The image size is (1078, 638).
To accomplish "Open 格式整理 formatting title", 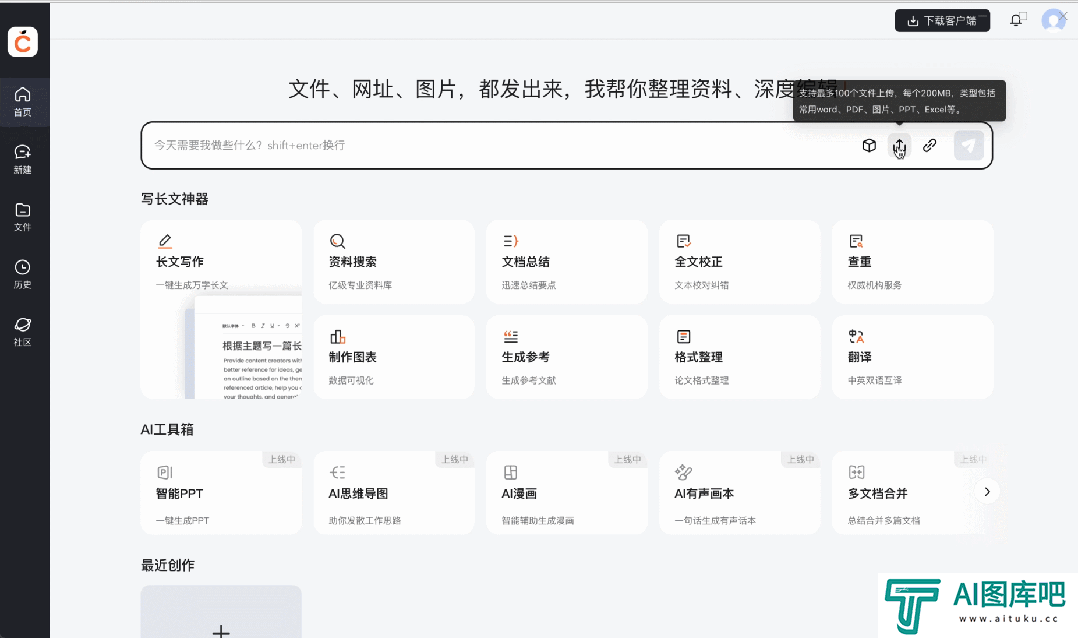I will pos(698,357).
